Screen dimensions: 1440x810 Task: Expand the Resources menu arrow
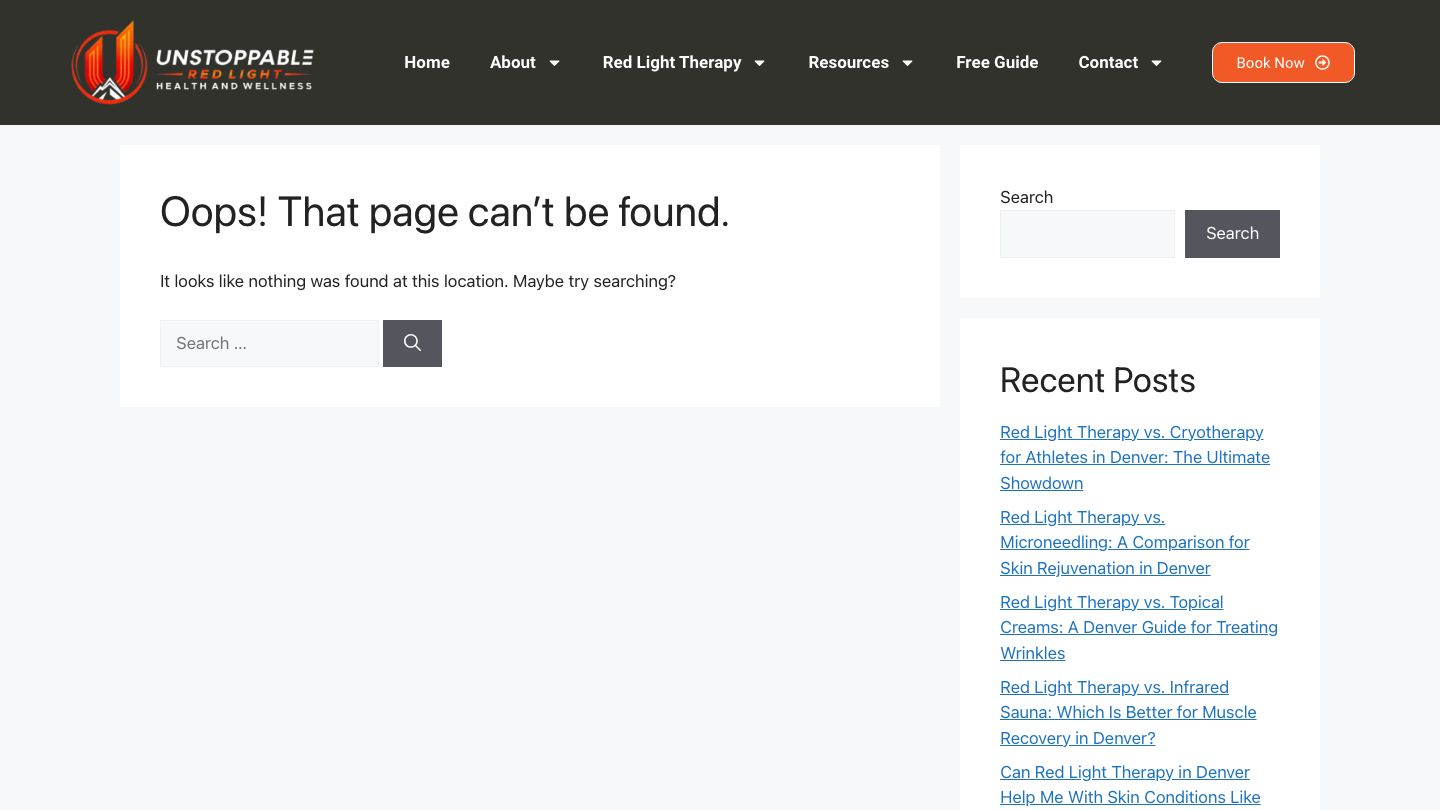click(907, 63)
